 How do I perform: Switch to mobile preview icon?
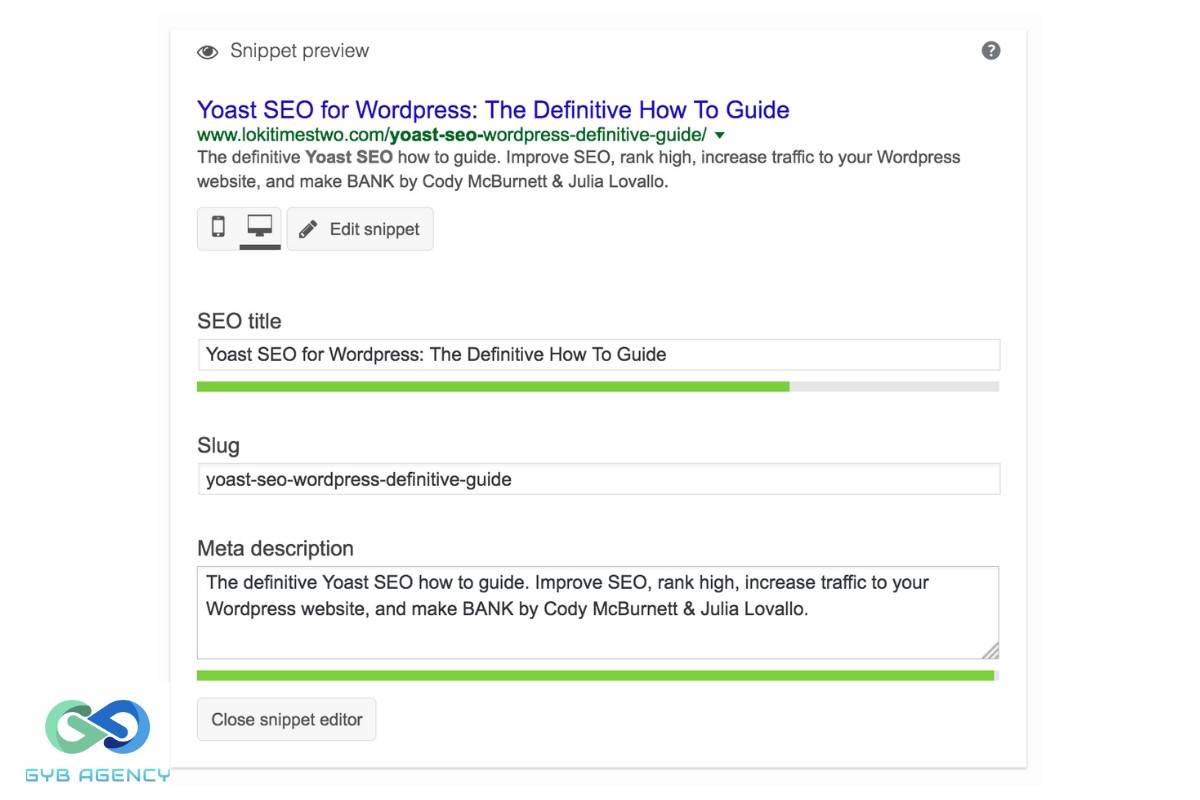click(218, 227)
